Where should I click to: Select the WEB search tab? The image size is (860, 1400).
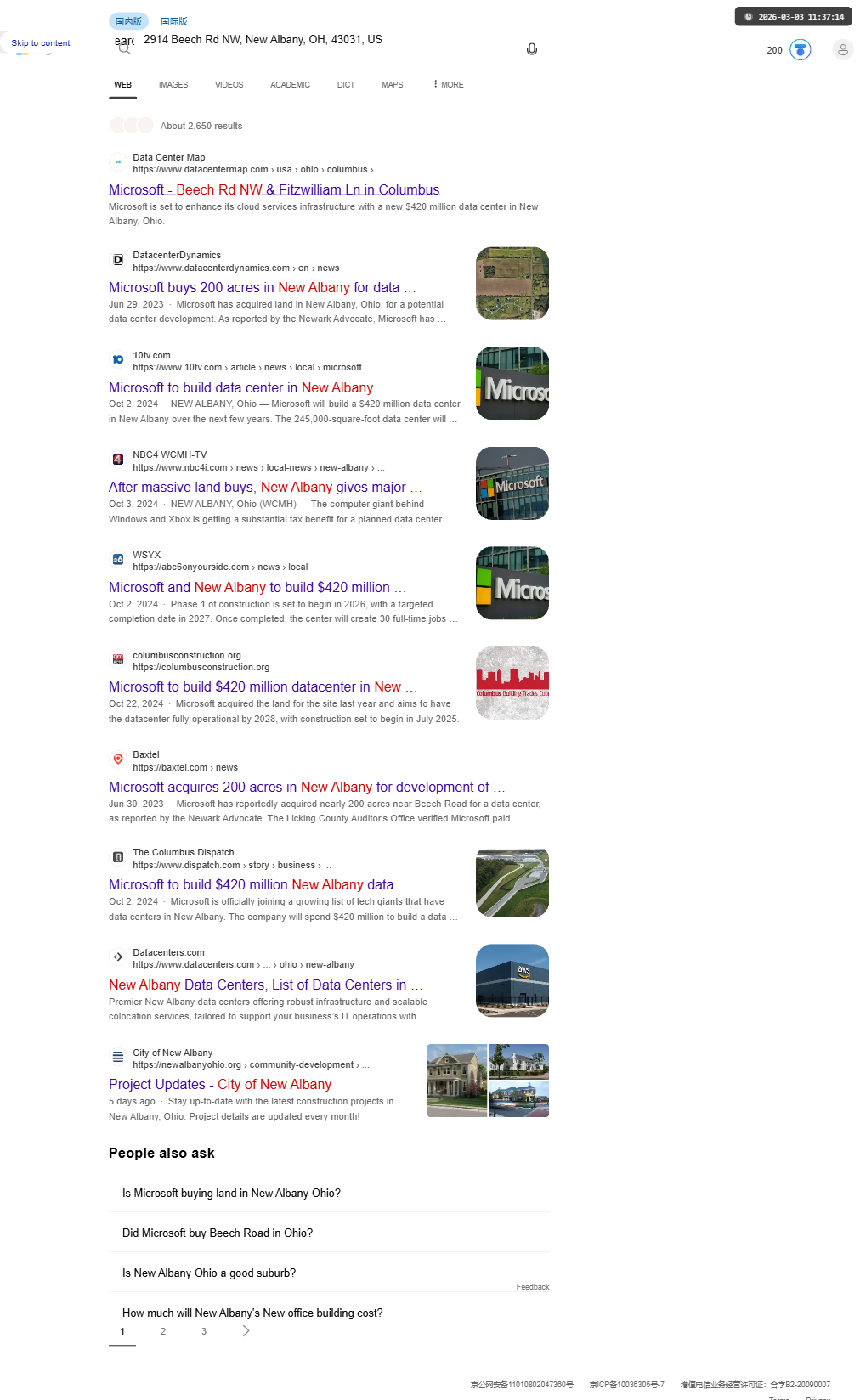123,85
